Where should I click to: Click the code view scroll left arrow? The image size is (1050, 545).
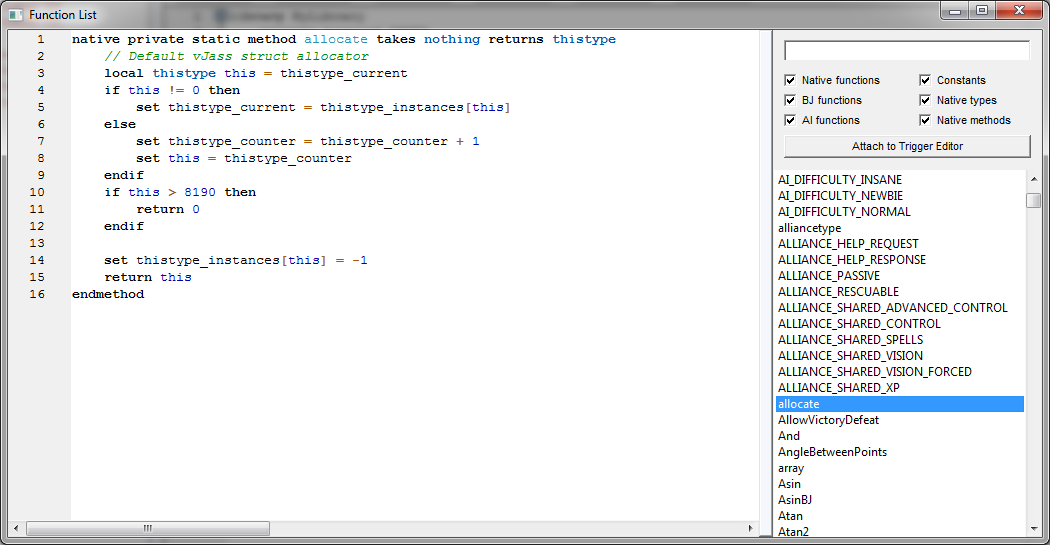[x=16, y=528]
